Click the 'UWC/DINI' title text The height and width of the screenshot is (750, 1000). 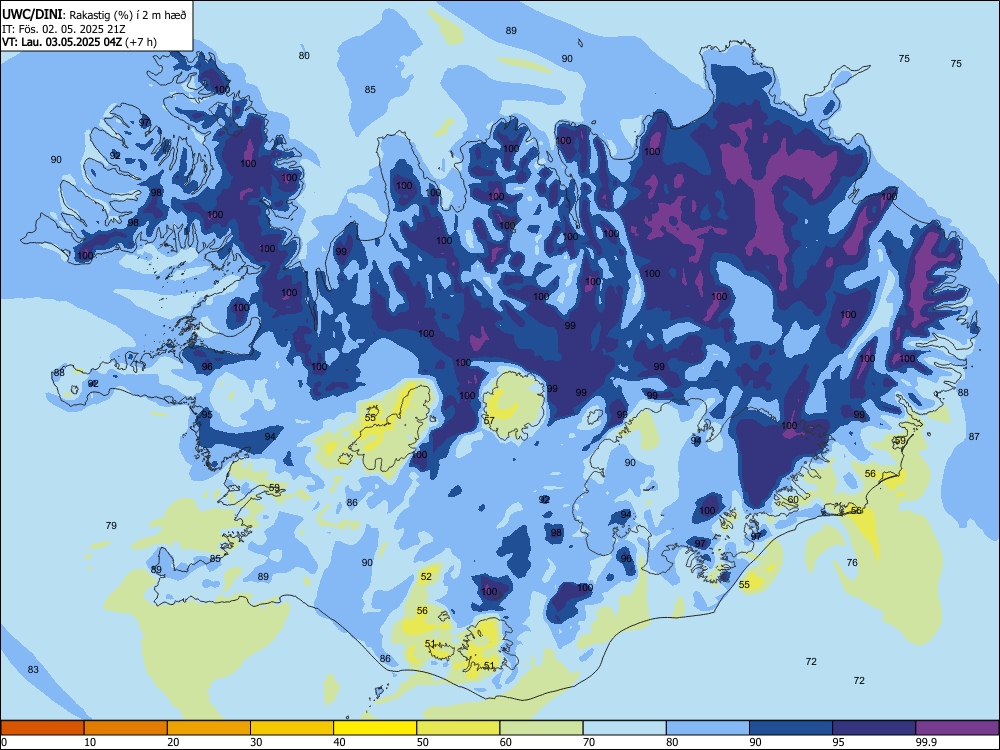32,15
